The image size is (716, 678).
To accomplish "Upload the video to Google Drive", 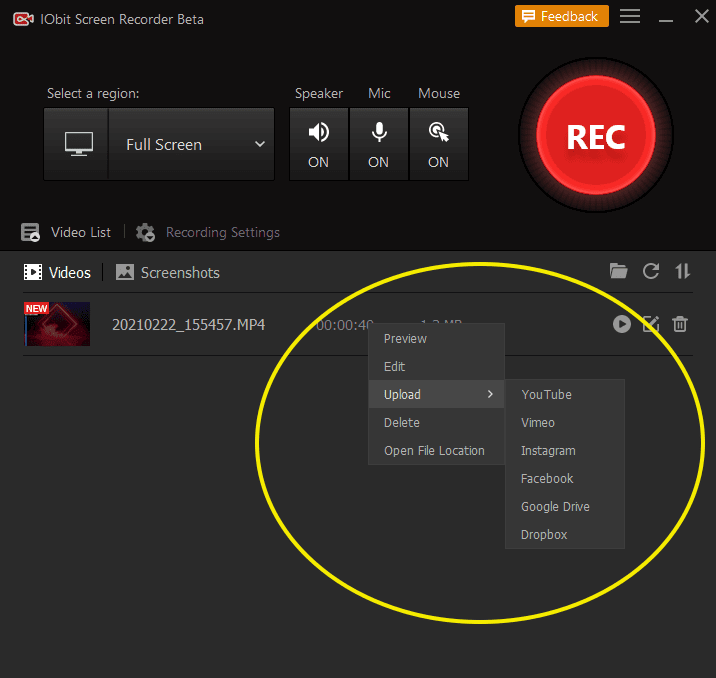I will click(565, 506).
